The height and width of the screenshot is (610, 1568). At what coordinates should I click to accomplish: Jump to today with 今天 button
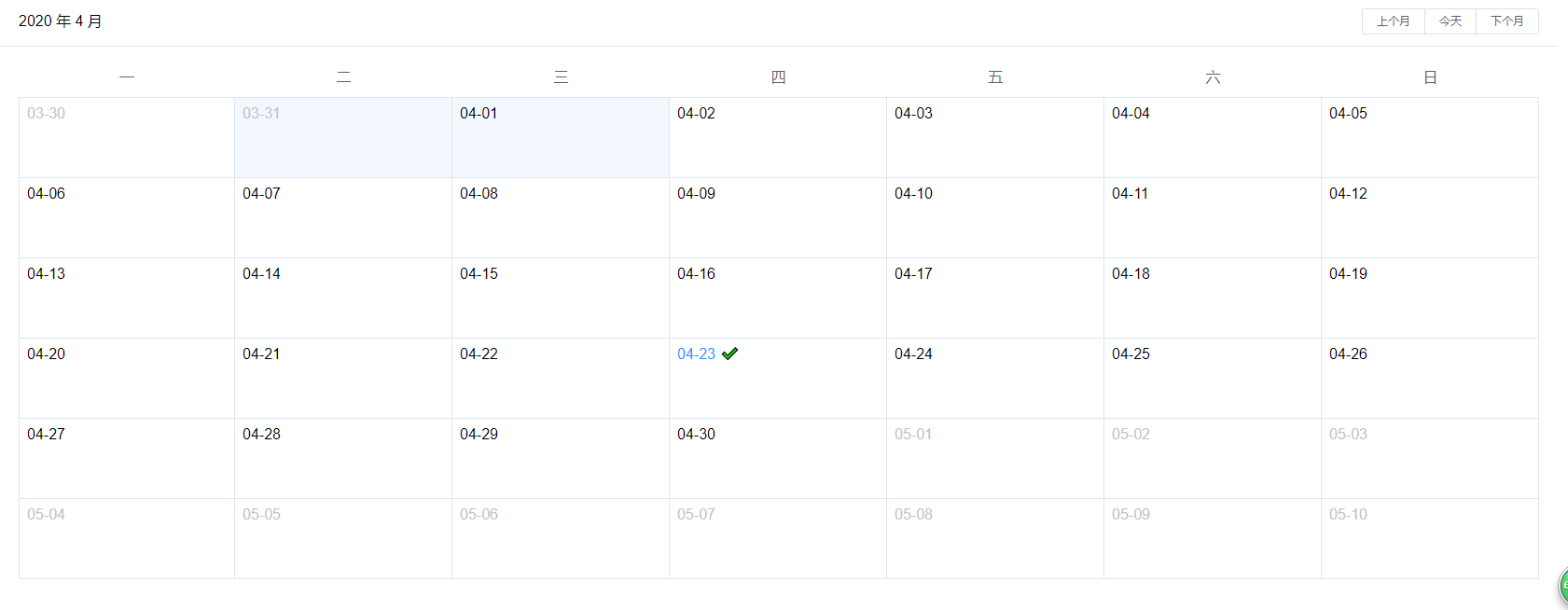(x=1450, y=21)
